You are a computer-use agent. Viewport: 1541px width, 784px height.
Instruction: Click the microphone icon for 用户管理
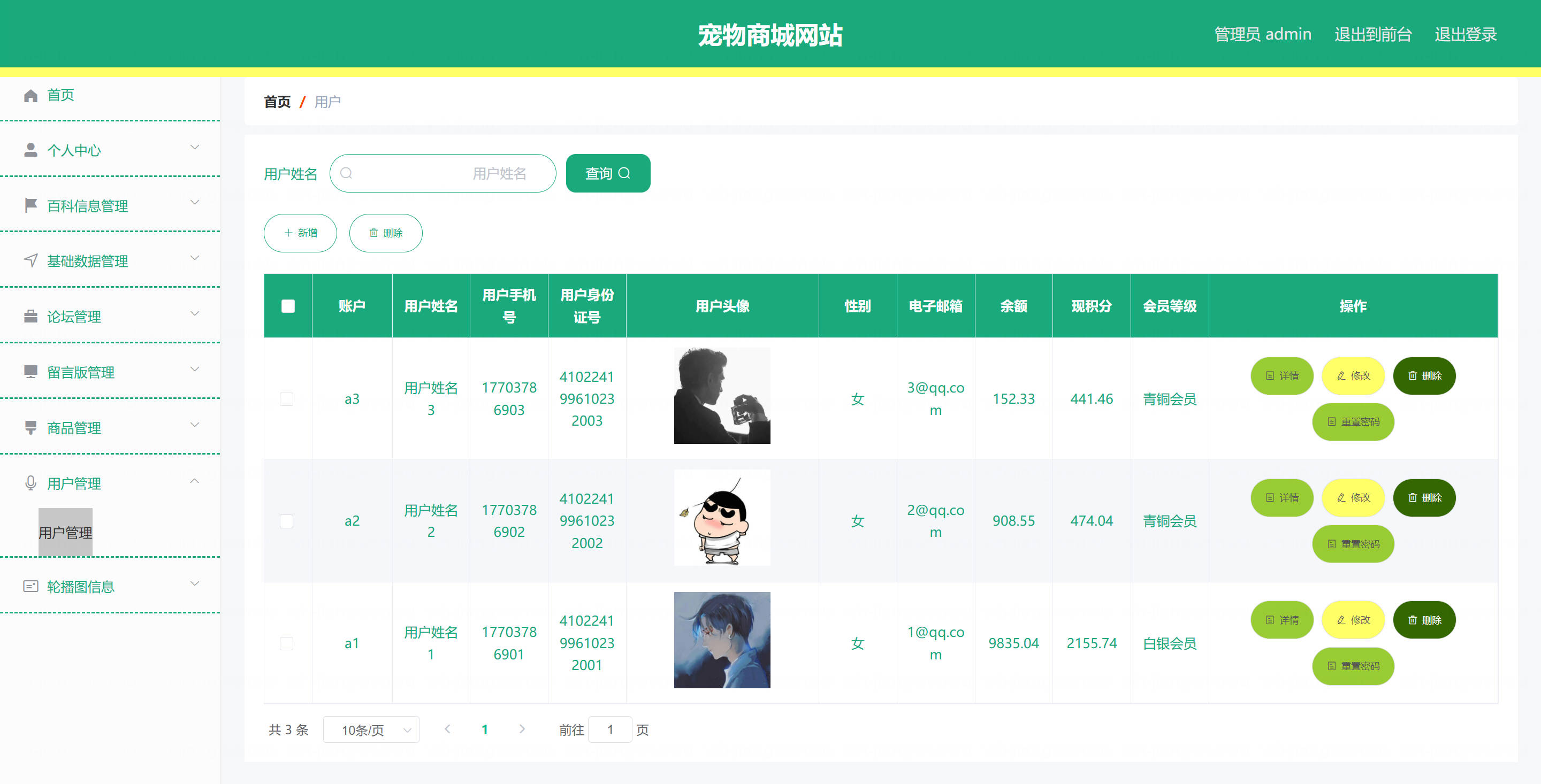pyautogui.click(x=30, y=483)
